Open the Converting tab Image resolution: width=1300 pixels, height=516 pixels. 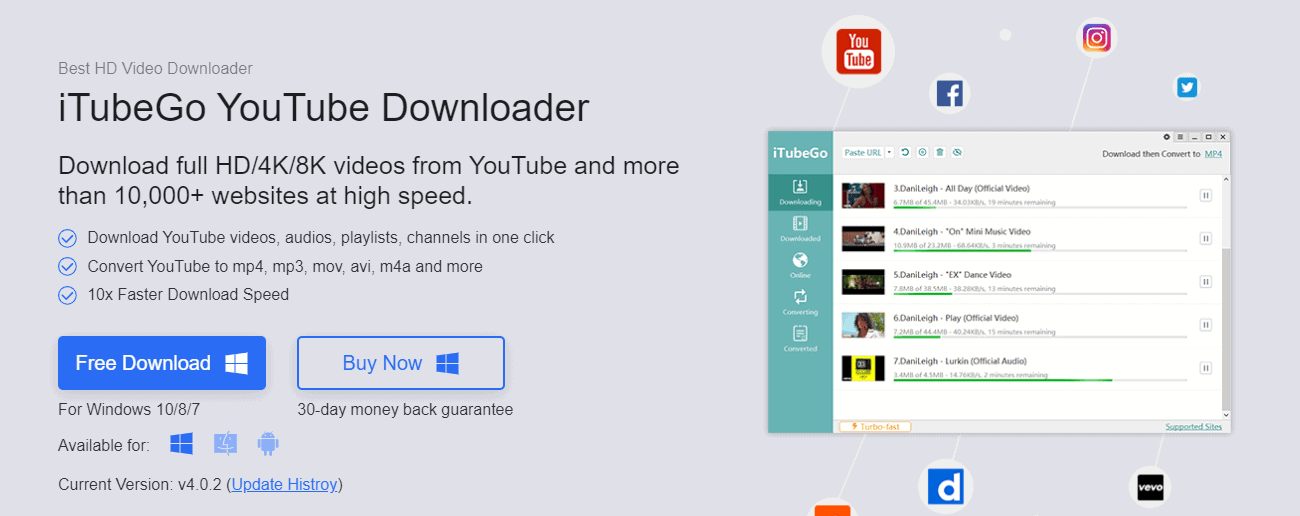point(800,303)
